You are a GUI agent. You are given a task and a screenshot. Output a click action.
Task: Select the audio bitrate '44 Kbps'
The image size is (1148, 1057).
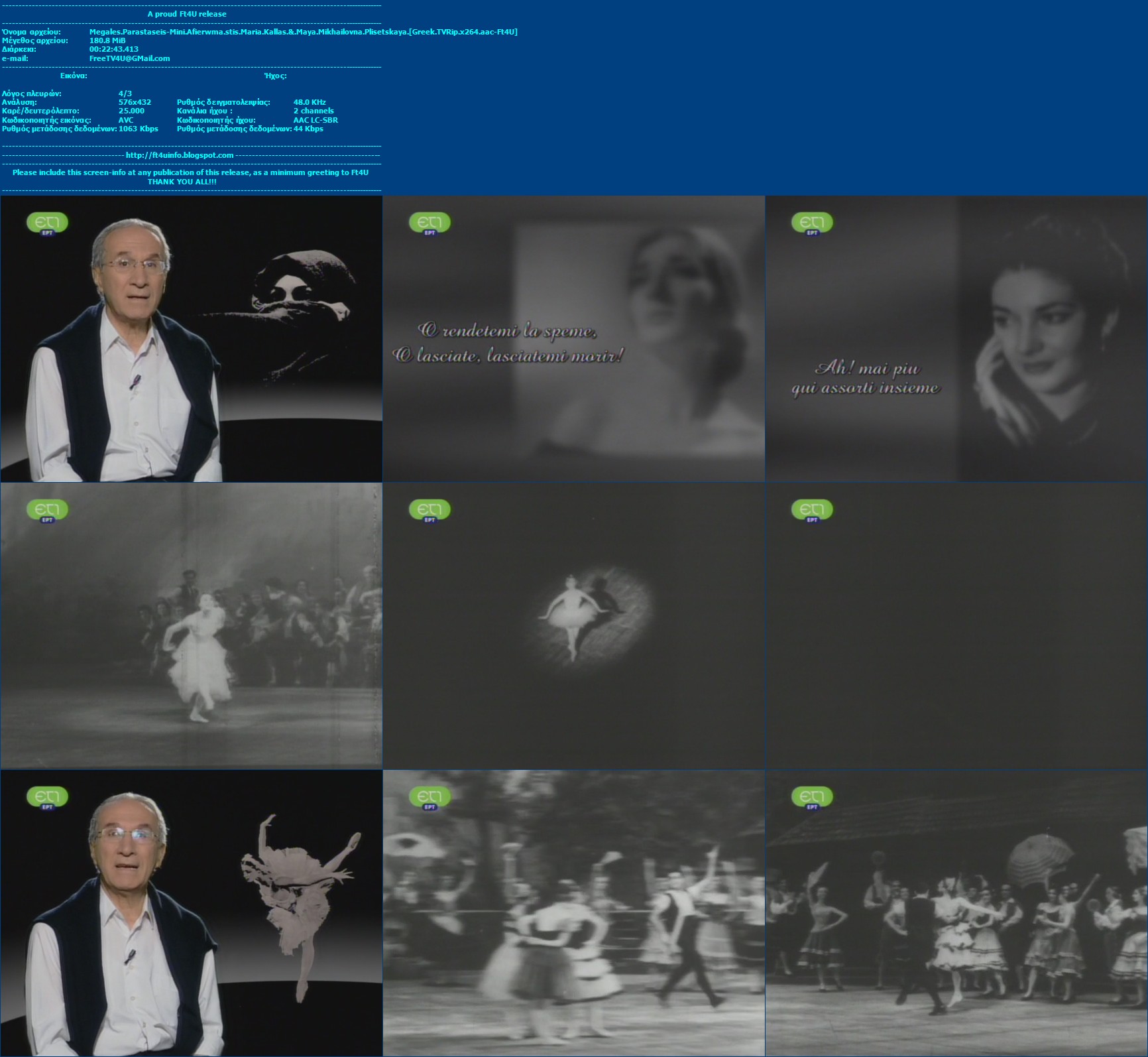click(x=308, y=129)
